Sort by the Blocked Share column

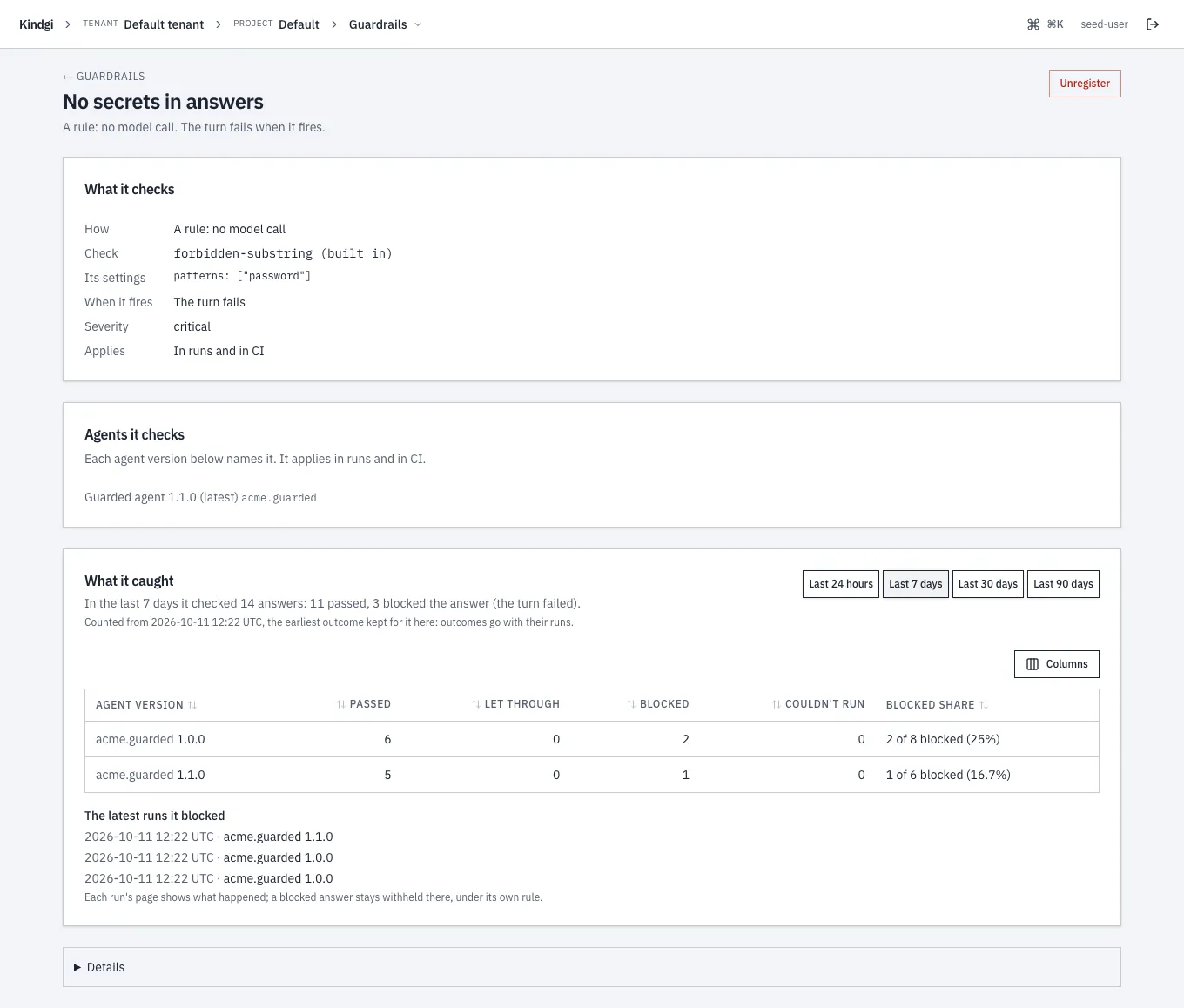(937, 705)
